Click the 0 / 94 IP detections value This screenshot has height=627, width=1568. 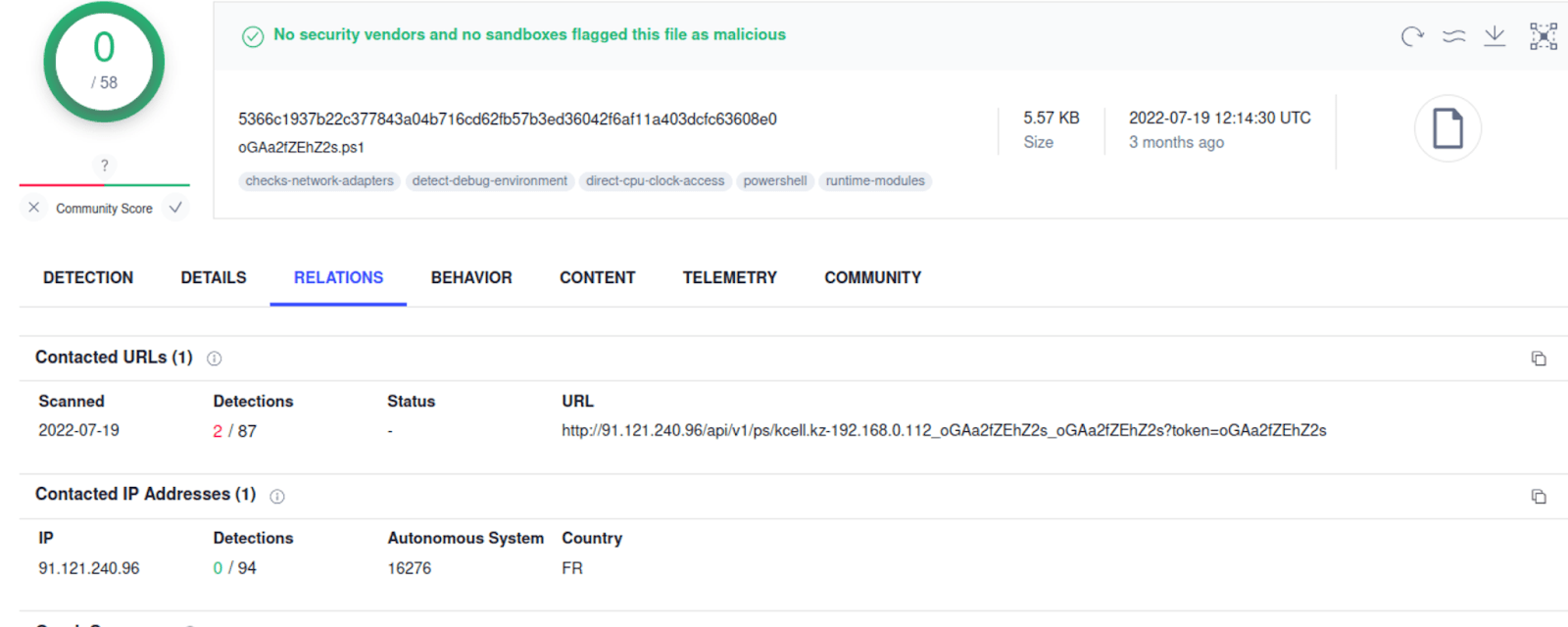coord(235,568)
